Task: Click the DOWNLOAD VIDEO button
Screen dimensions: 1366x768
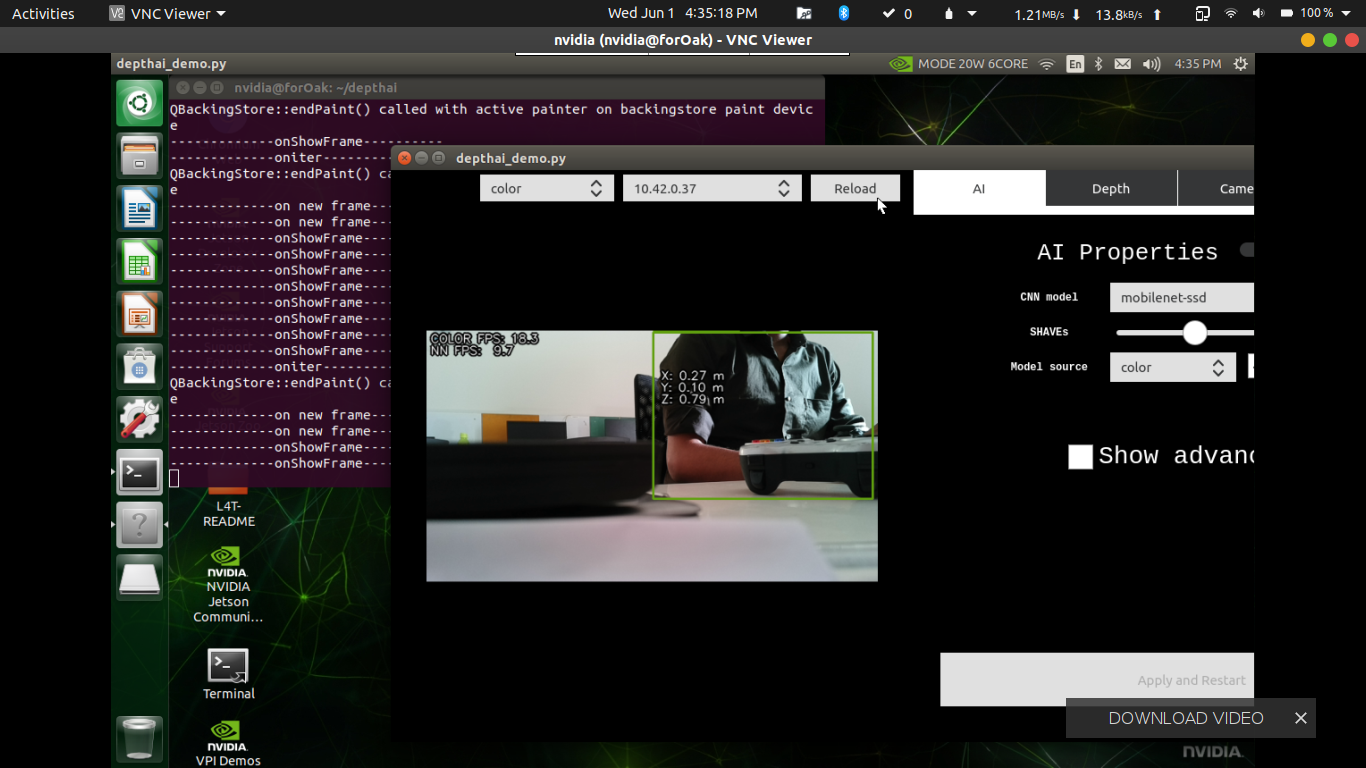Action: pyautogui.click(x=1185, y=718)
